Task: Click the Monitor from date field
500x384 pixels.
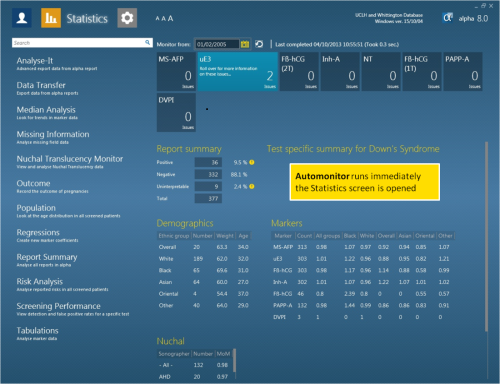Action: pos(217,44)
